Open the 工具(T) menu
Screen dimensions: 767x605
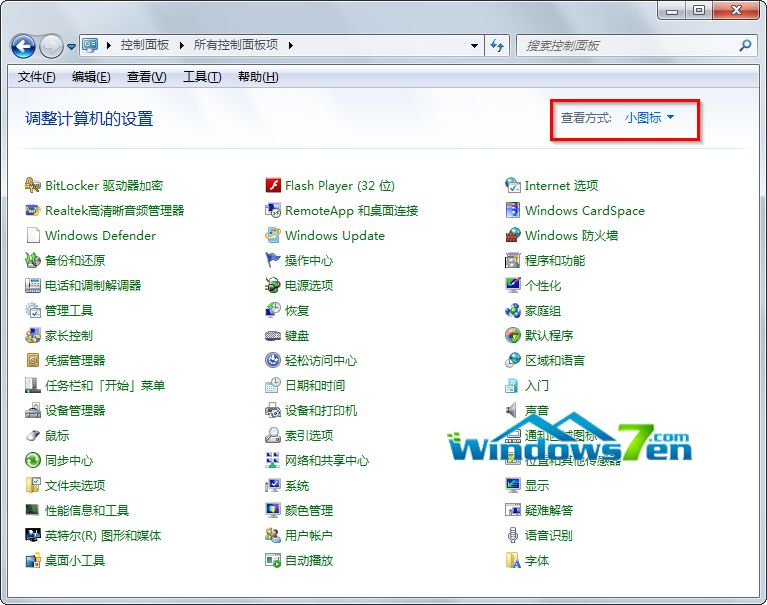coord(202,77)
